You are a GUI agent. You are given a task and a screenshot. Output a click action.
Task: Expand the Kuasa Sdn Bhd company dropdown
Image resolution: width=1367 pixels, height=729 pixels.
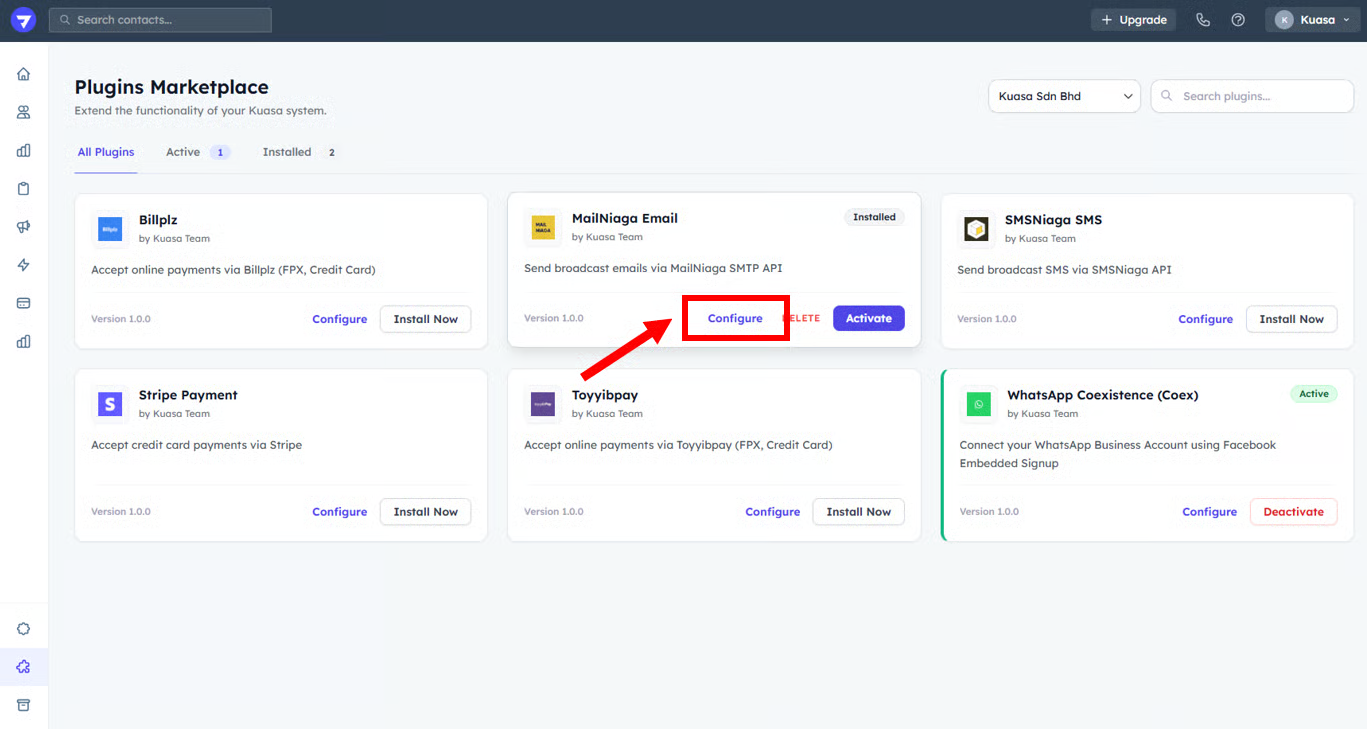pyautogui.click(x=1064, y=96)
